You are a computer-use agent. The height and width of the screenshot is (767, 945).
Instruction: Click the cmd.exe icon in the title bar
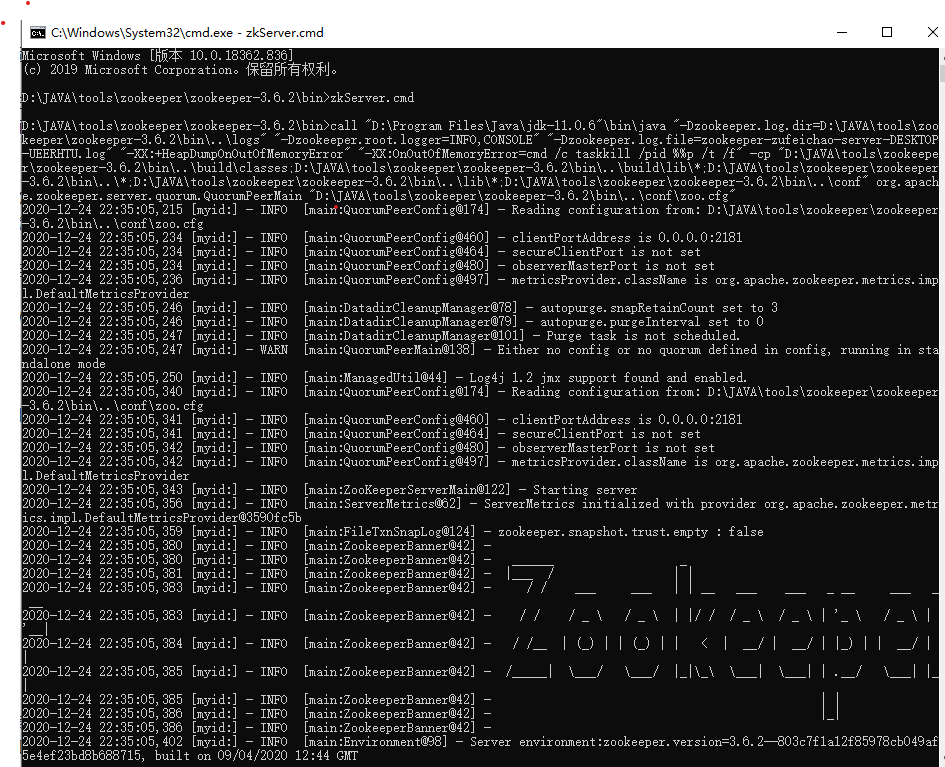coord(39,32)
